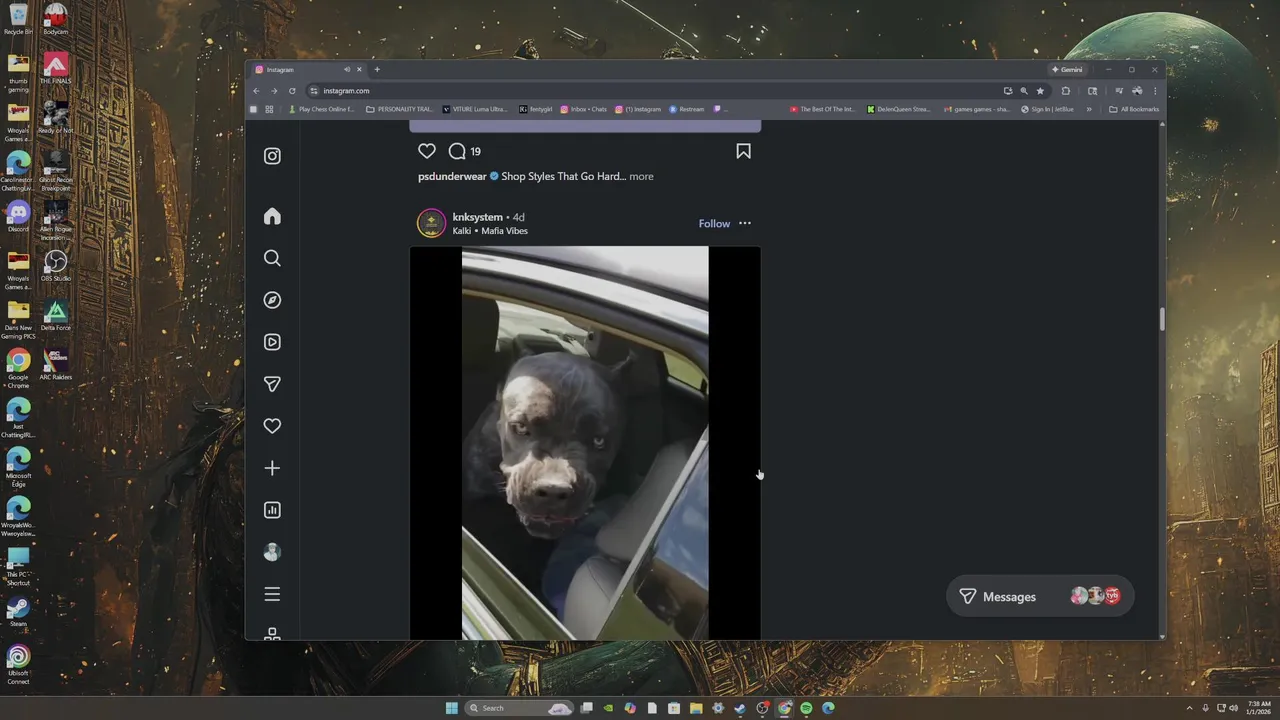Expand the hidden bookmarks chevron

tap(1089, 109)
